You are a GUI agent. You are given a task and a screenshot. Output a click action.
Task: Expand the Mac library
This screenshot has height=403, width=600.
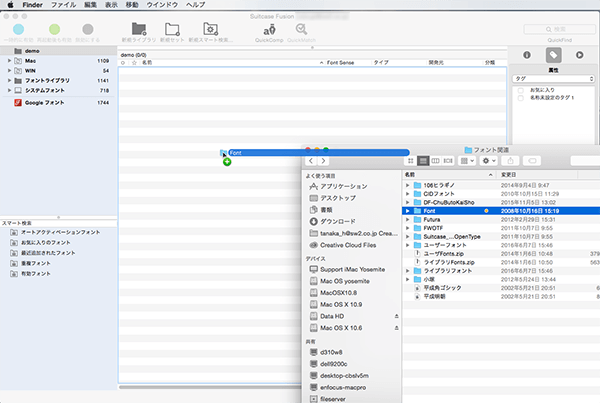pos(10,61)
